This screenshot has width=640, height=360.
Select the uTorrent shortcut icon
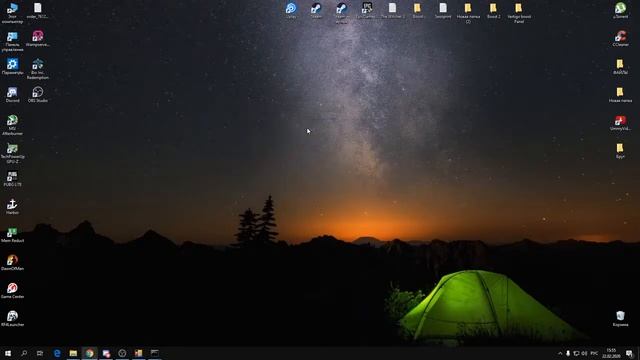pos(620,10)
